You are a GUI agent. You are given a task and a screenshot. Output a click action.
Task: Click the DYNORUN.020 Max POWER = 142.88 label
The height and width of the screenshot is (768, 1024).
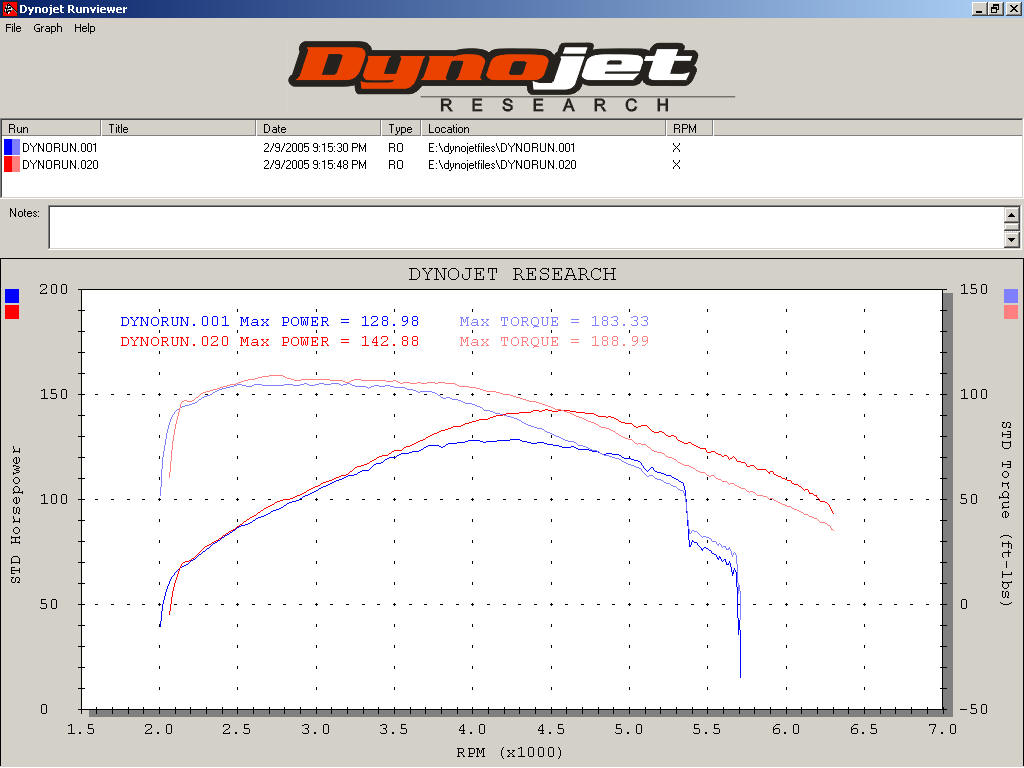pos(270,342)
